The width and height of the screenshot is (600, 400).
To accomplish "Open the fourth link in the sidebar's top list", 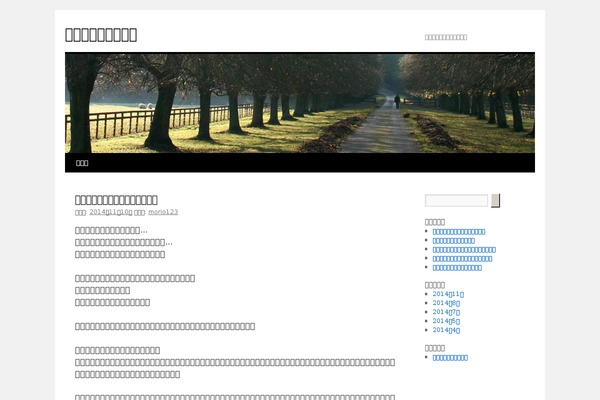I will point(462,259).
